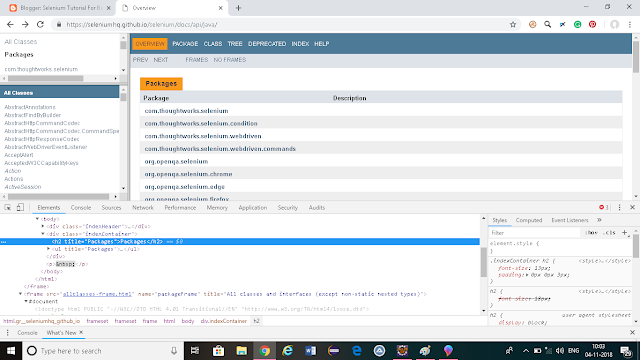This screenshot has height=360, width=640.
Task: Open Chrome menu with three dots
Action: pos(630,24)
